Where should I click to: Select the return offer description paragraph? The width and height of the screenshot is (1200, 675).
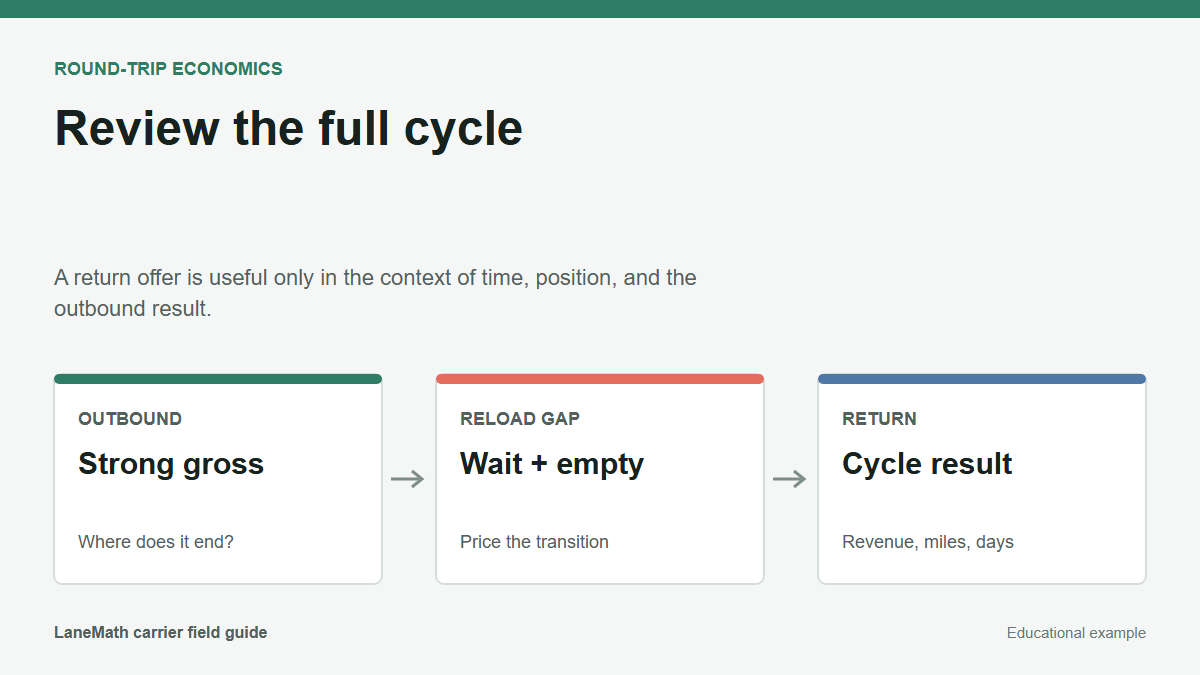click(375, 293)
